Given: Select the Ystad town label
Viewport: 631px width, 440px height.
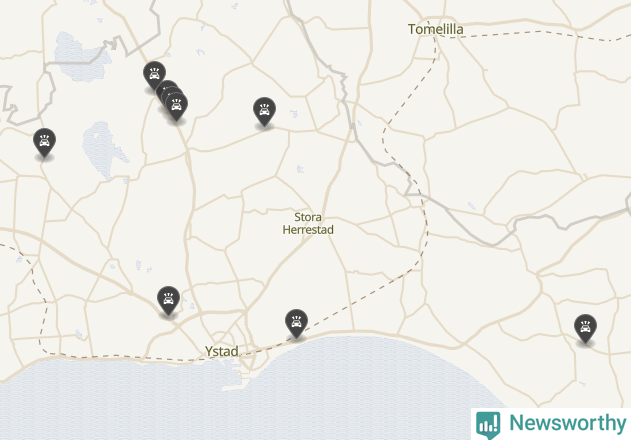Looking at the screenshot, I should pyautogui.click(x=221, y=351).
